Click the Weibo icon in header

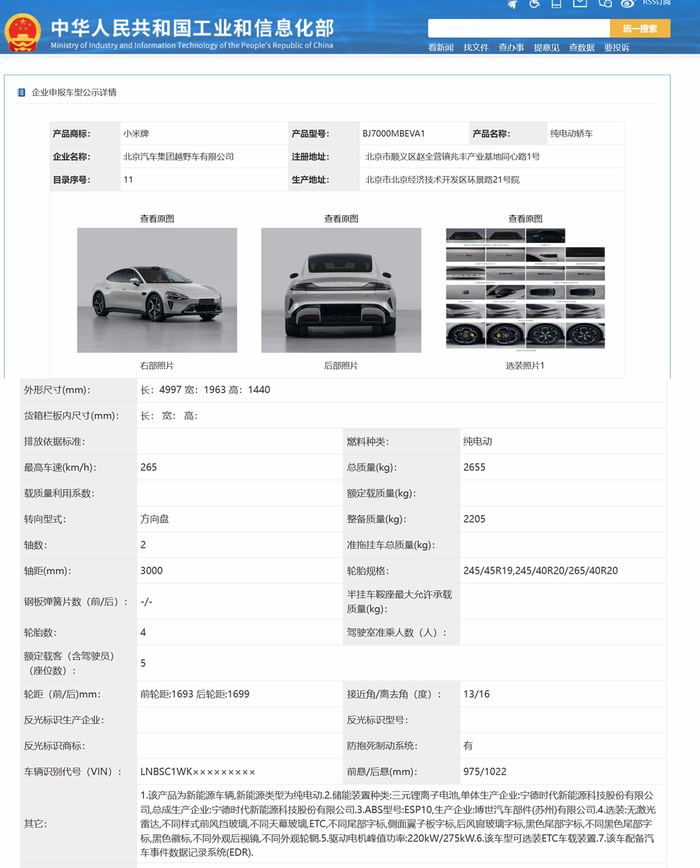point(628,3)
